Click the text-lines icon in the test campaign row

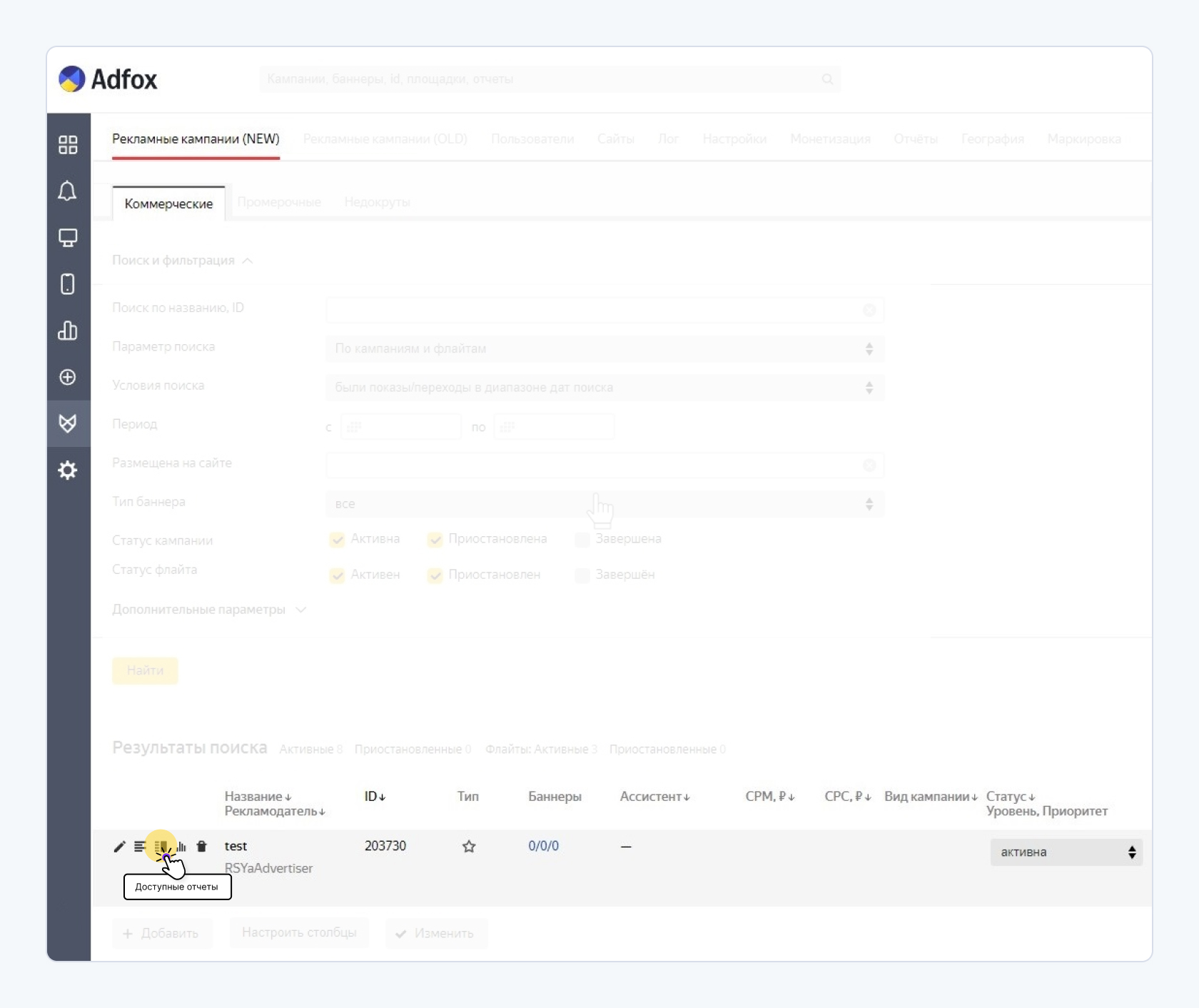pos(140,847)
